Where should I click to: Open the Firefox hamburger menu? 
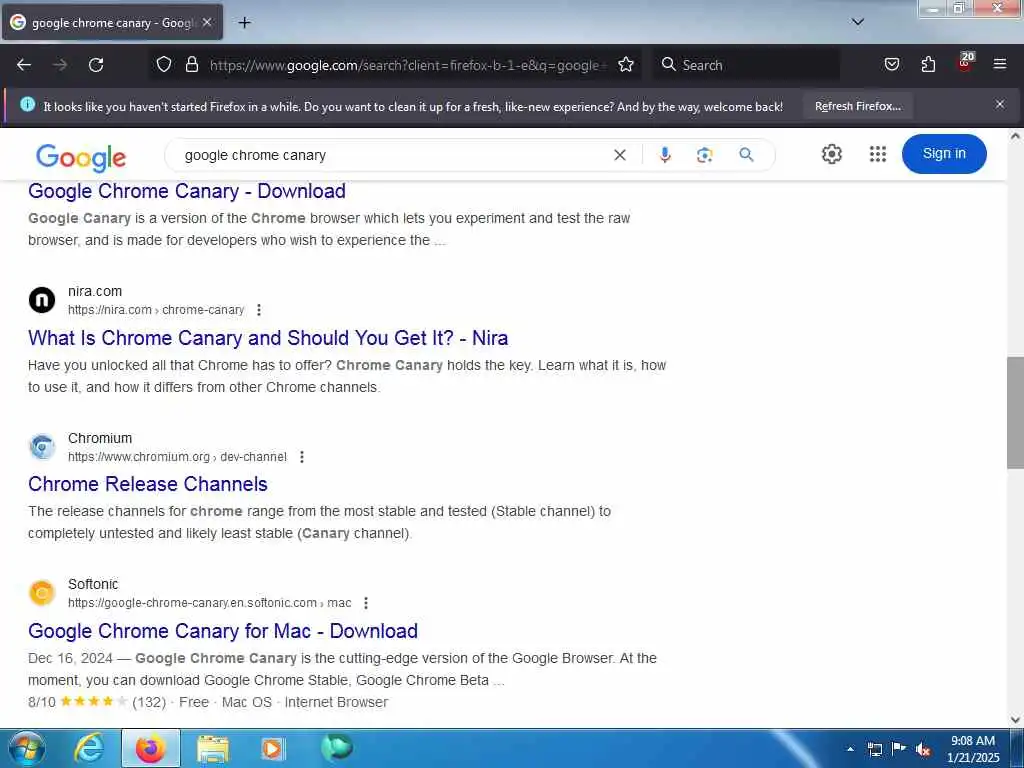tap(1000, 64)
